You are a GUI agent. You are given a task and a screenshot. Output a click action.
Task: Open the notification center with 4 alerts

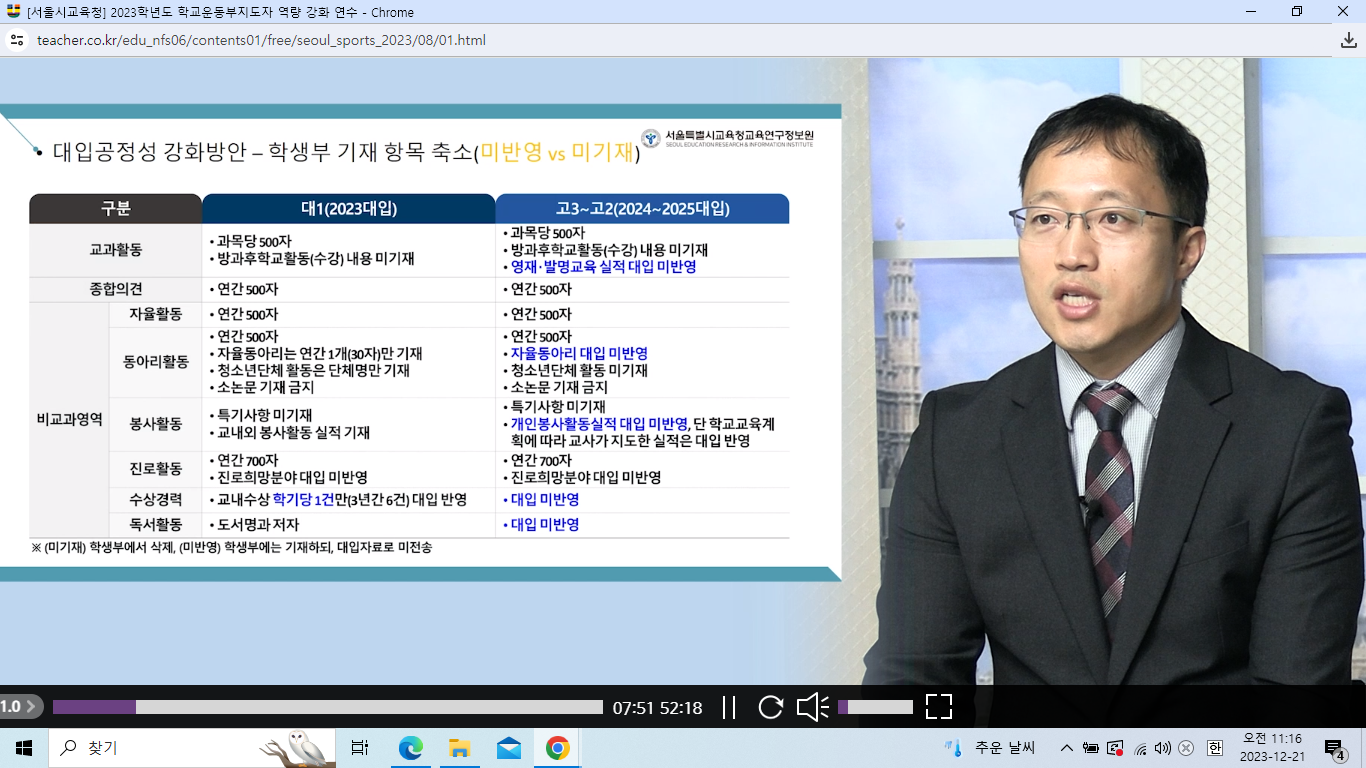(1335, 748)
